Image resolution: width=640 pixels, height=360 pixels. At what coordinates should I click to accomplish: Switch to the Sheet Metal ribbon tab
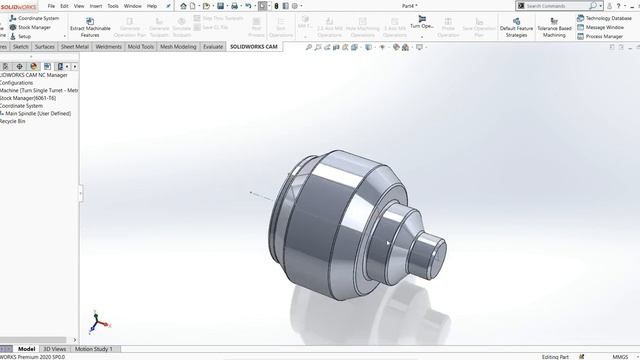point(75,47)
